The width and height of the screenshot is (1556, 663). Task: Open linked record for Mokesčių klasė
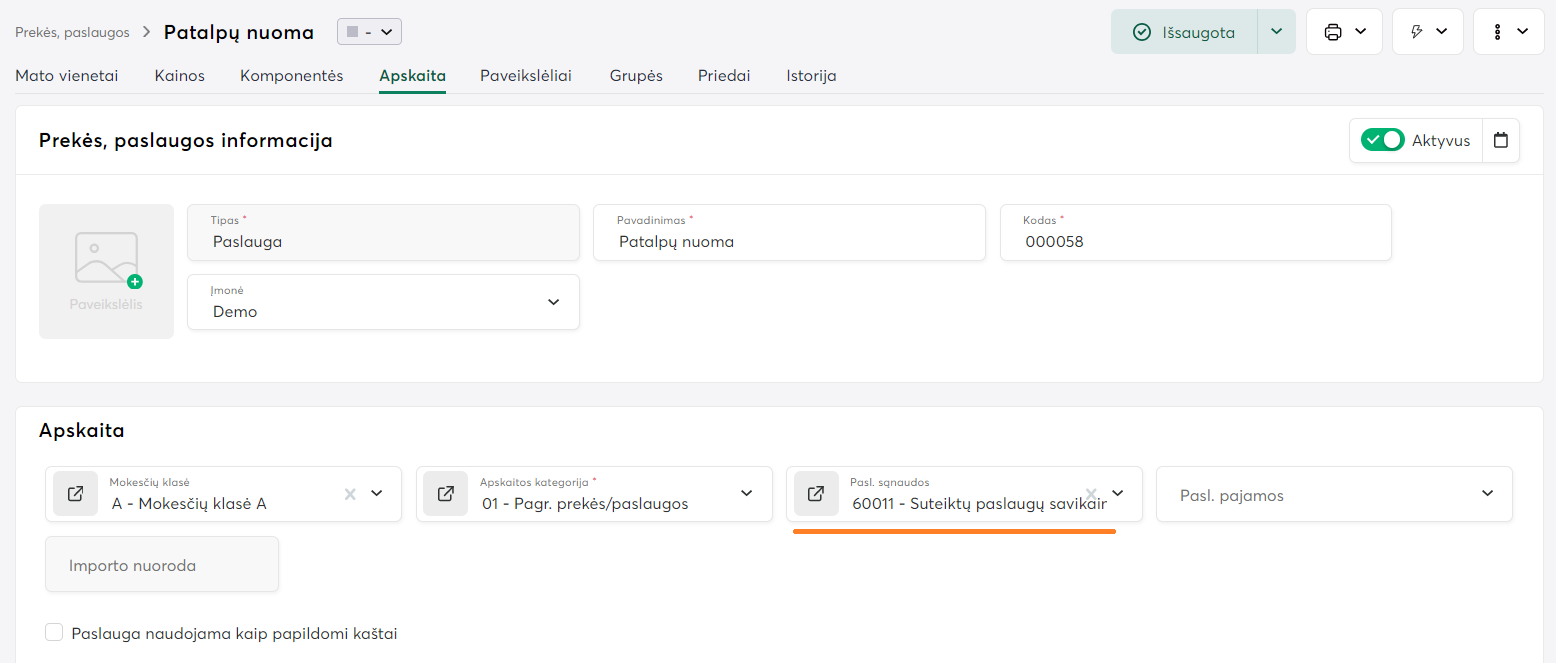(75, 494)
